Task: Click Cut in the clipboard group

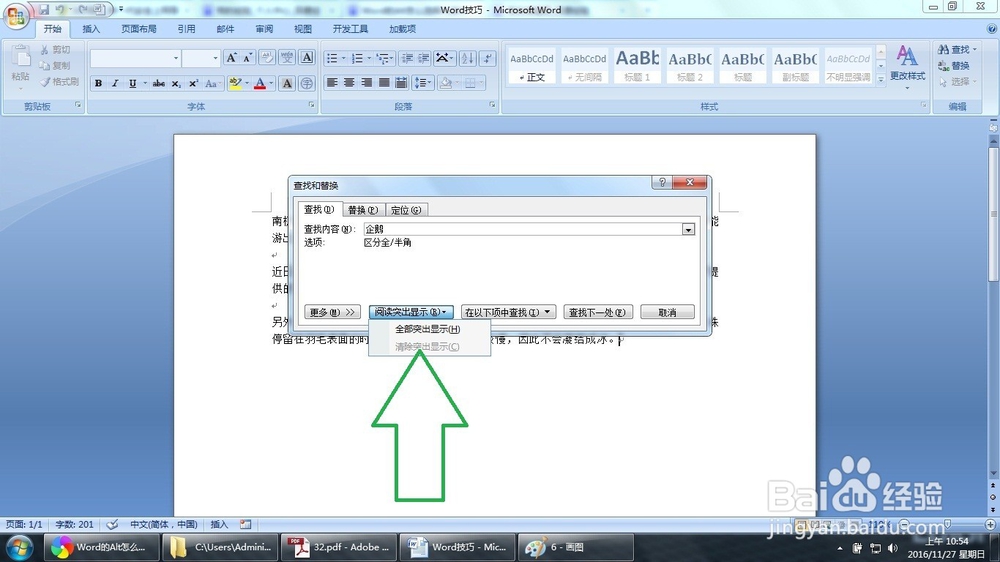Action: pos(55,49)
